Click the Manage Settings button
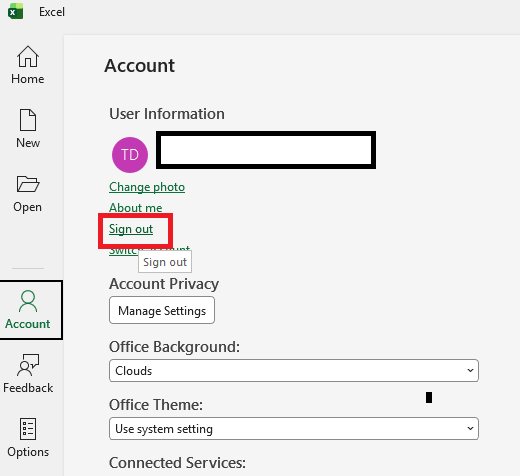The image size is (520, 476). (162, 310)
